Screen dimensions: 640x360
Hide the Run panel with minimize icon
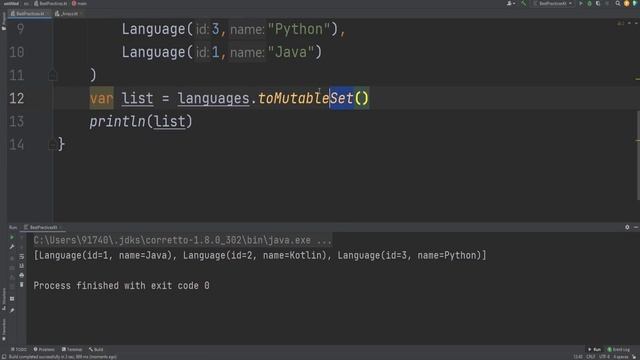coord(636,227)
